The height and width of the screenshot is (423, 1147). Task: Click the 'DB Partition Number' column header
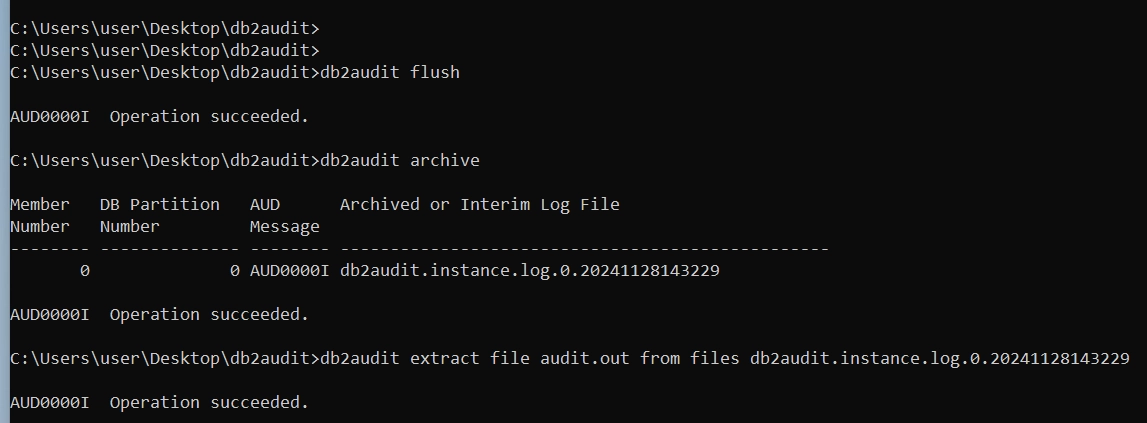pos(160,215)
